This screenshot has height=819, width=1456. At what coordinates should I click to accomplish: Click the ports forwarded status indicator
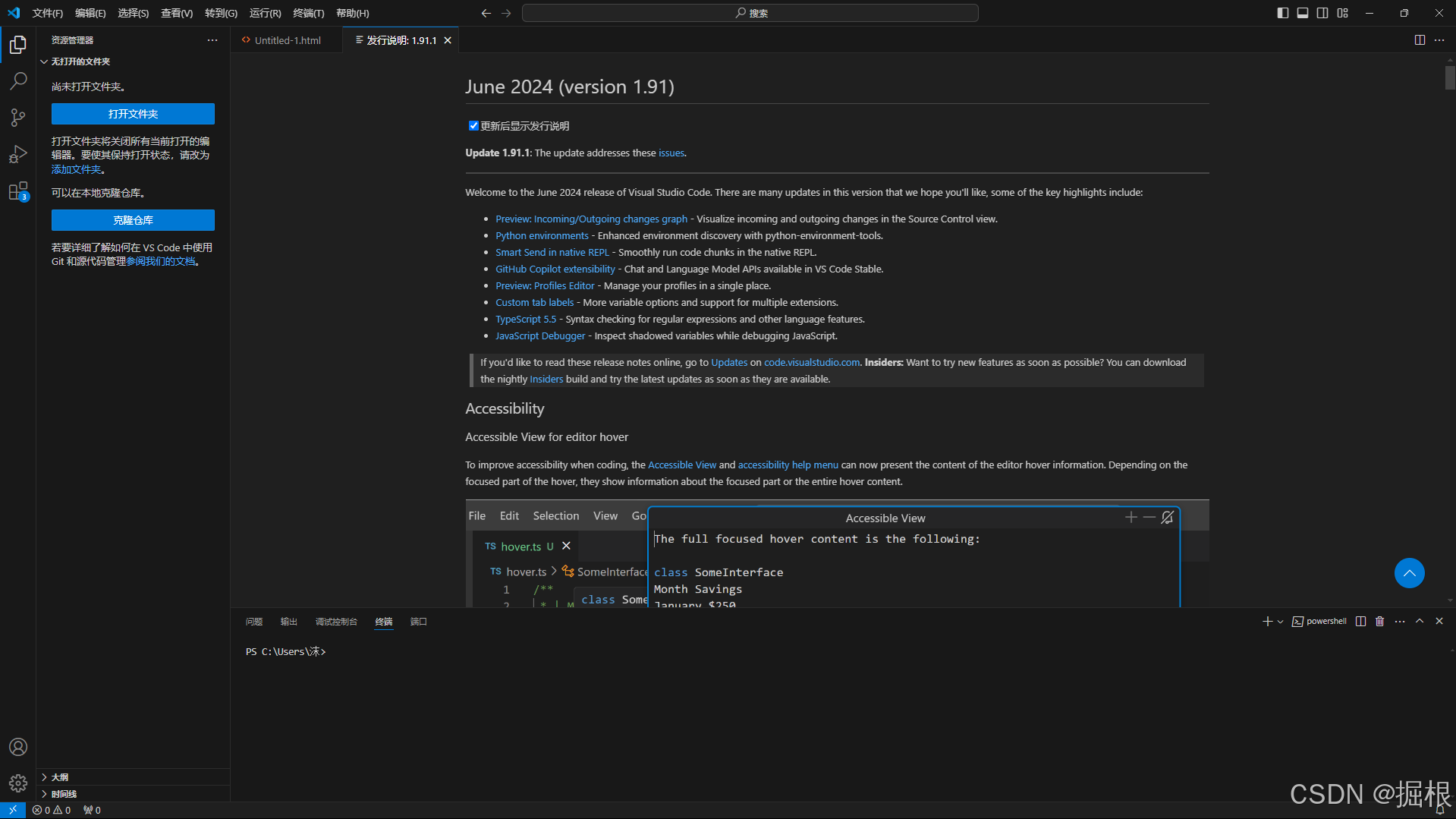click(92, 810)
